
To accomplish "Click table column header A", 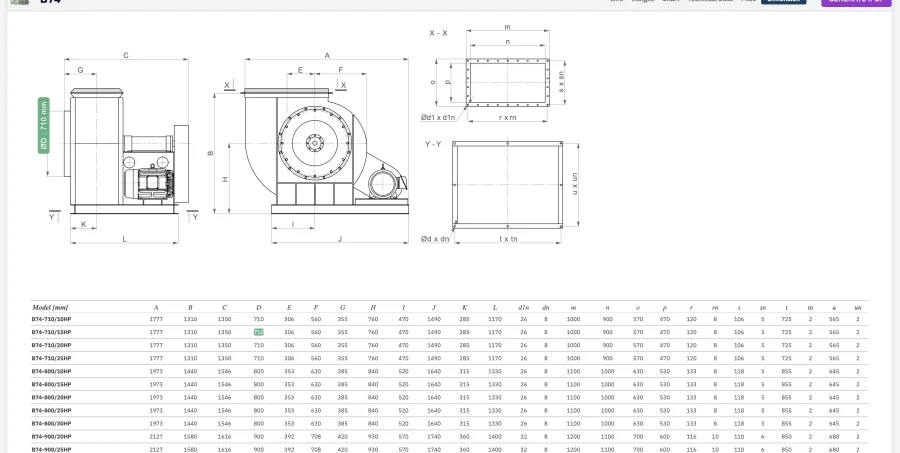I will pyautogui.click(x=156, y=308).
